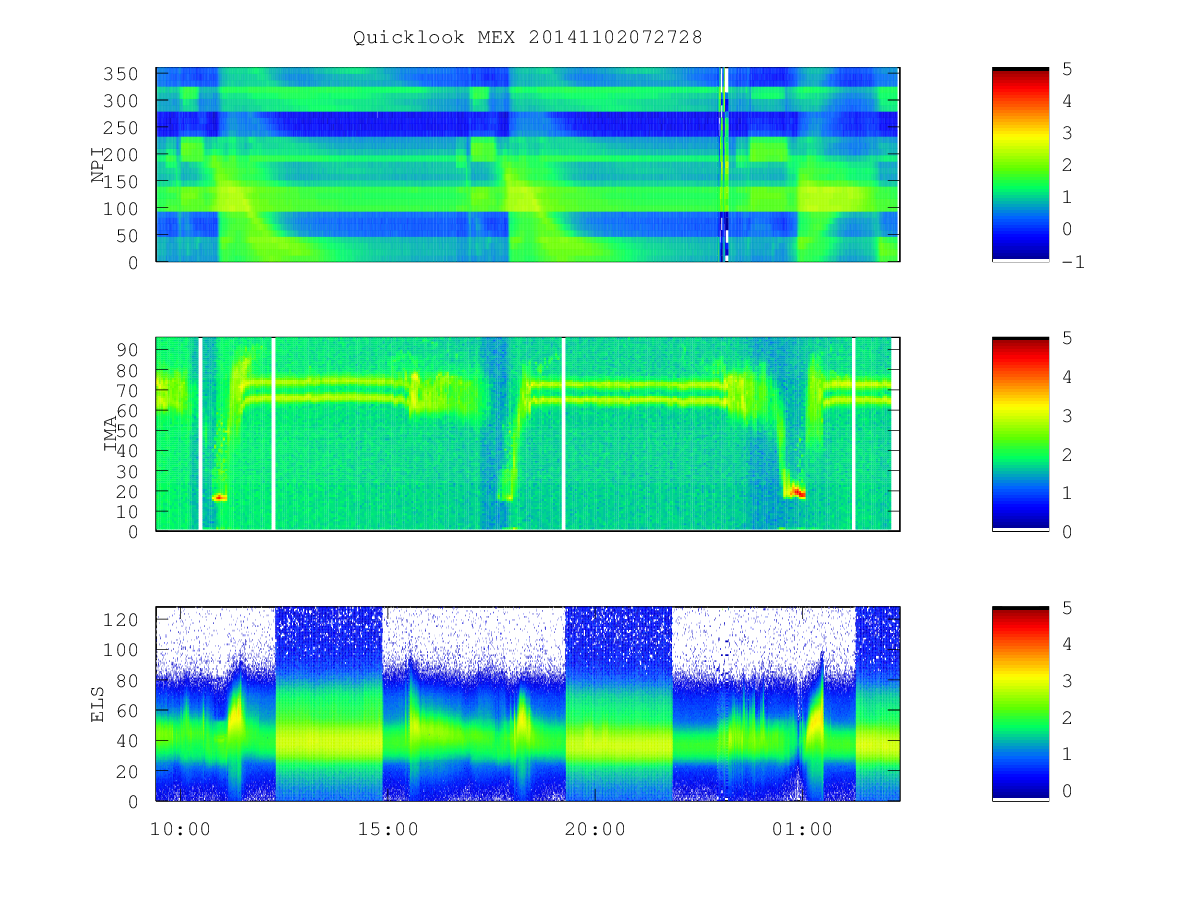Click the plot title Quicklook MEX 20141102072728
The width and height of the screenshot is (1200, 900).
coord(528,37)
